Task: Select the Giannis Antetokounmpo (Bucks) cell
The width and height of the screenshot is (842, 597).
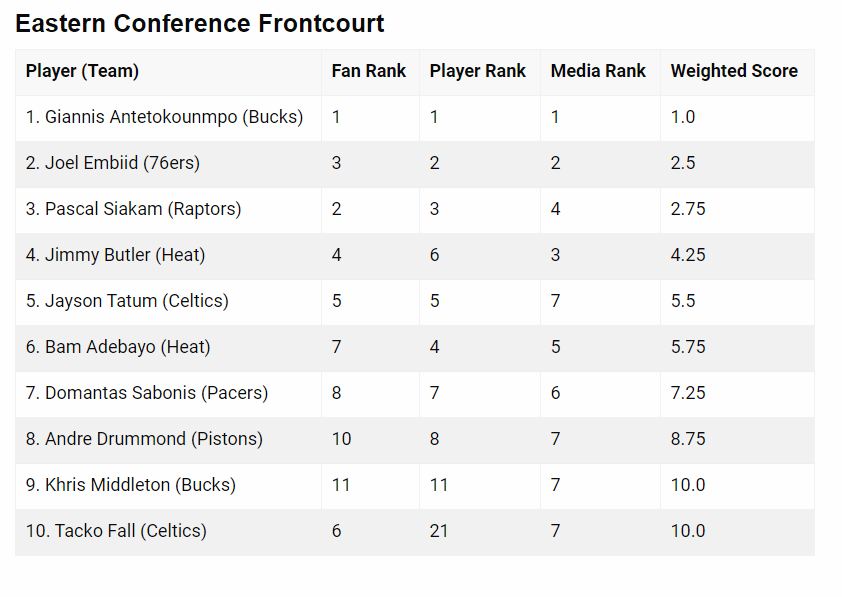Action: [164, 117]
